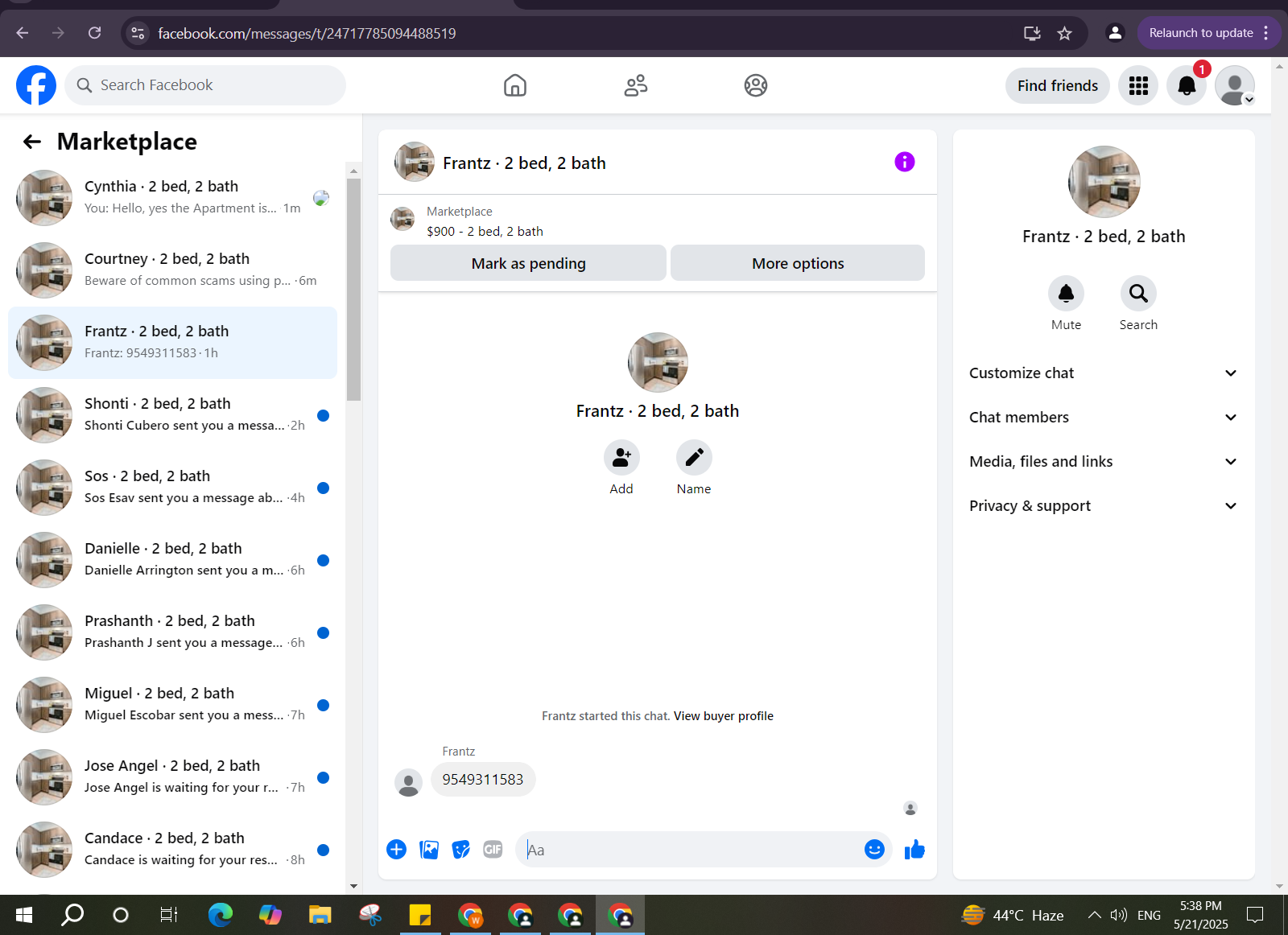Viewport: 1288px width, 935px height.
Task: Choose a sticker in composer
Action: click(x=460, y=850)
